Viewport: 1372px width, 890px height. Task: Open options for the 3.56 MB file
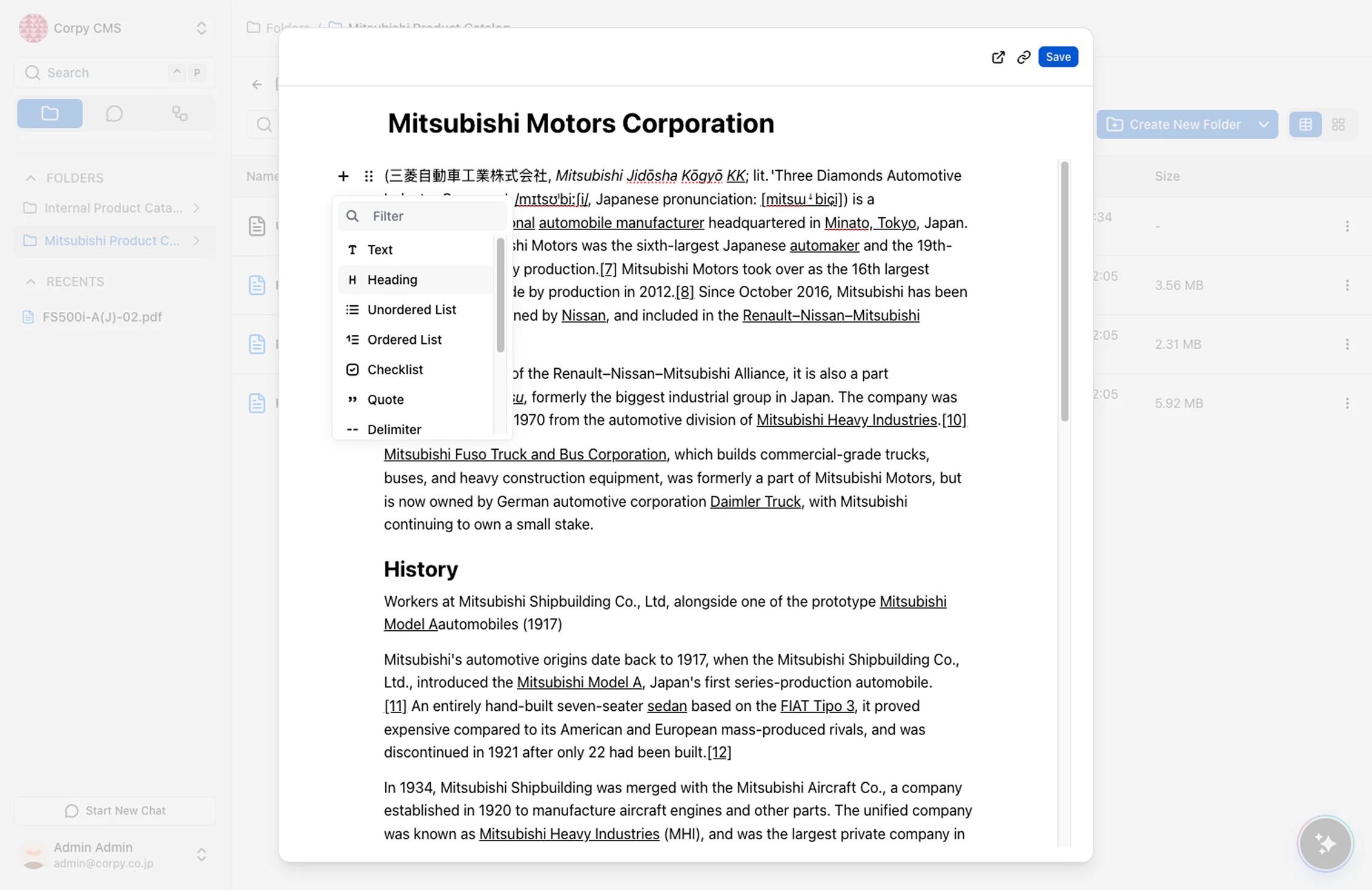coord(1347,285)
